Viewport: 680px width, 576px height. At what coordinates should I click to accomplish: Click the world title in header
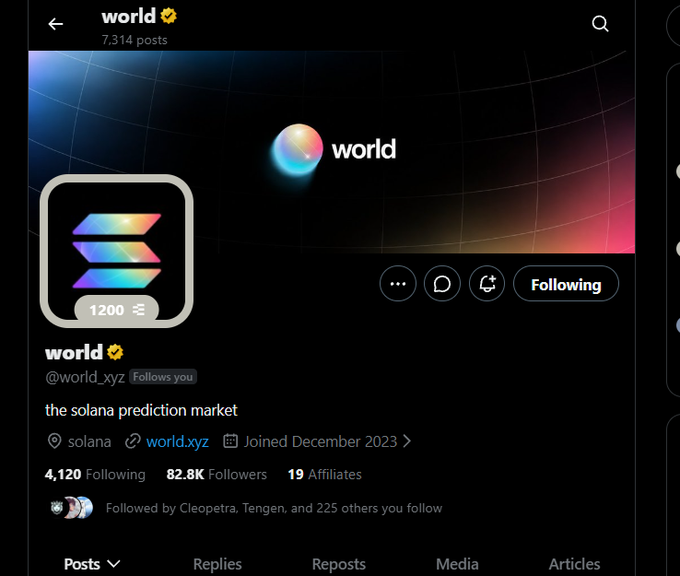[x=128, y=16]
